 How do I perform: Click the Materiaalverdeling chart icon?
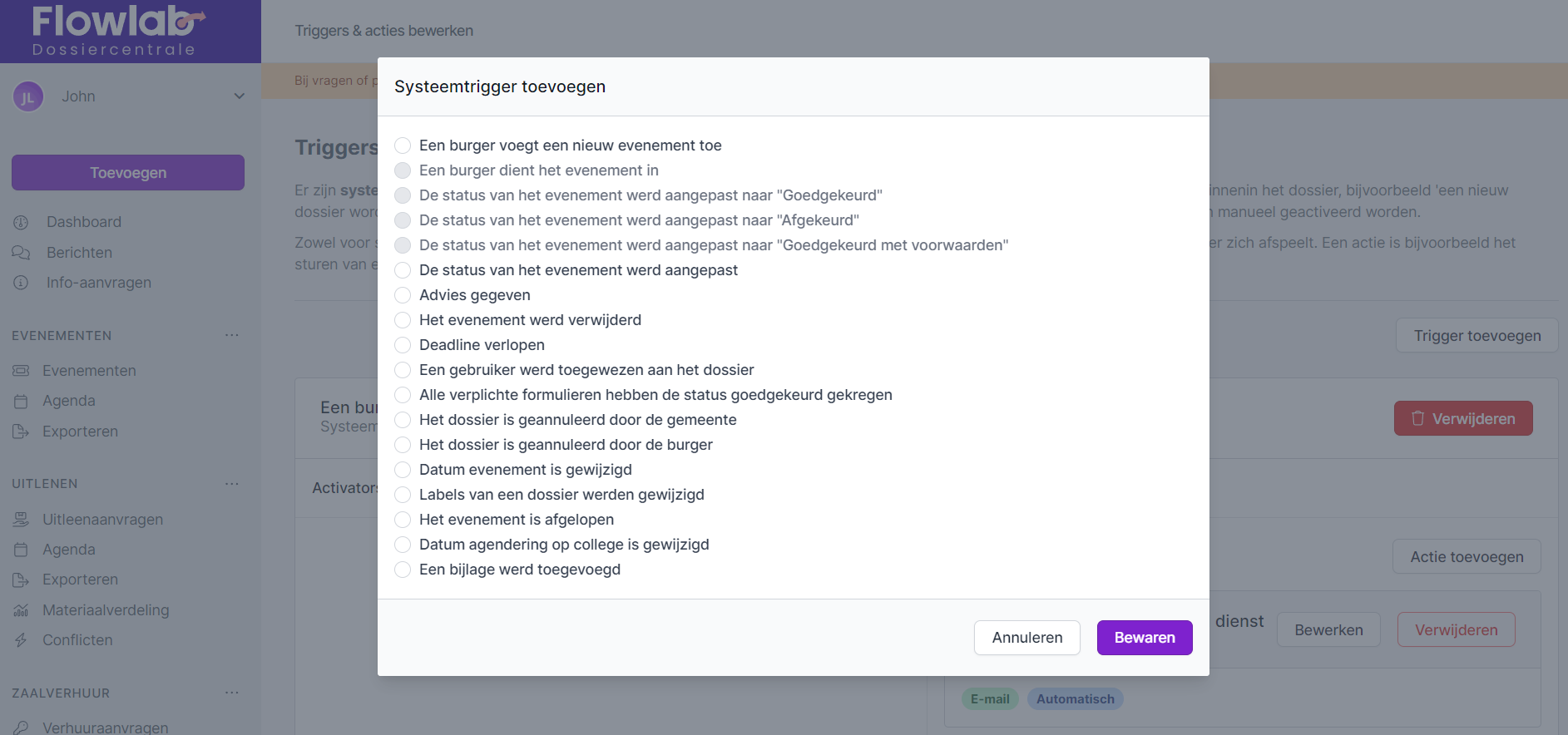[x=21, y=610]
